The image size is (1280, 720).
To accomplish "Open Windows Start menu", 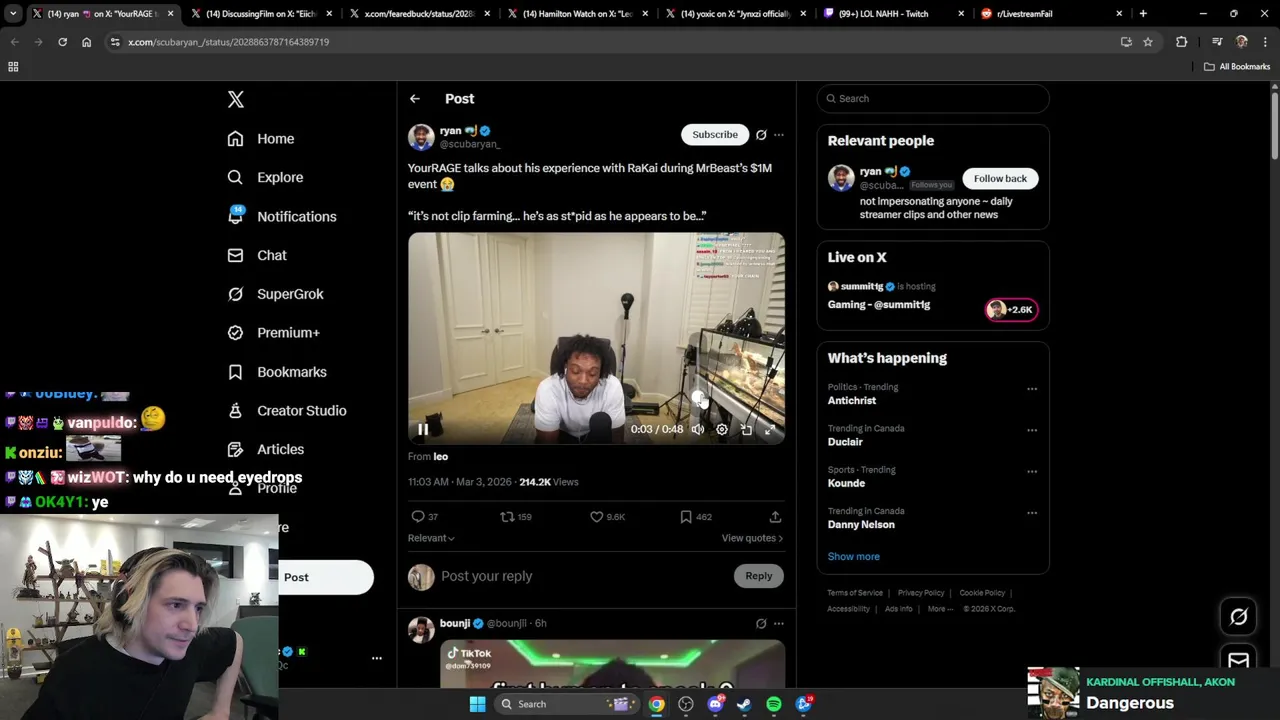I will (478, 704).
